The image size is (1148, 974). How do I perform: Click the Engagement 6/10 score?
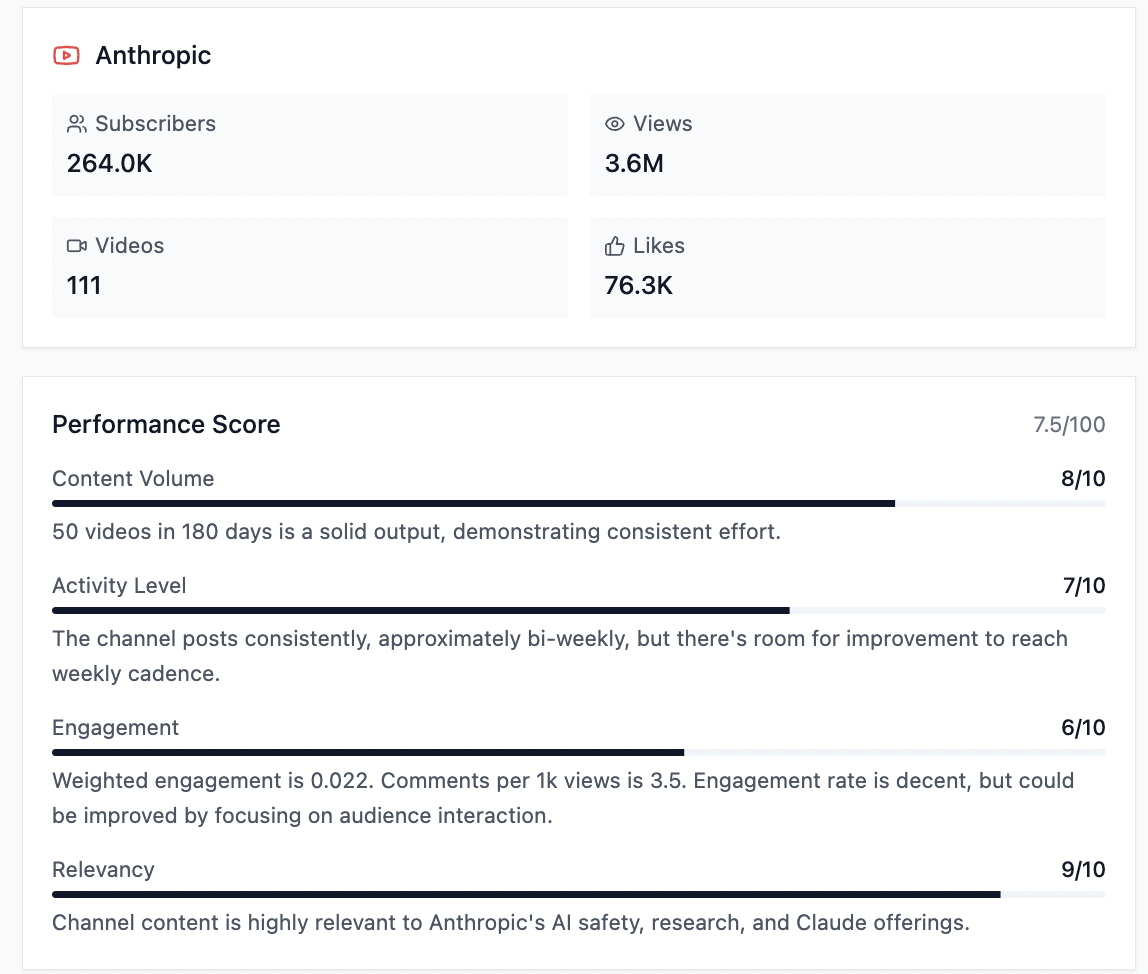[1084, 727]
